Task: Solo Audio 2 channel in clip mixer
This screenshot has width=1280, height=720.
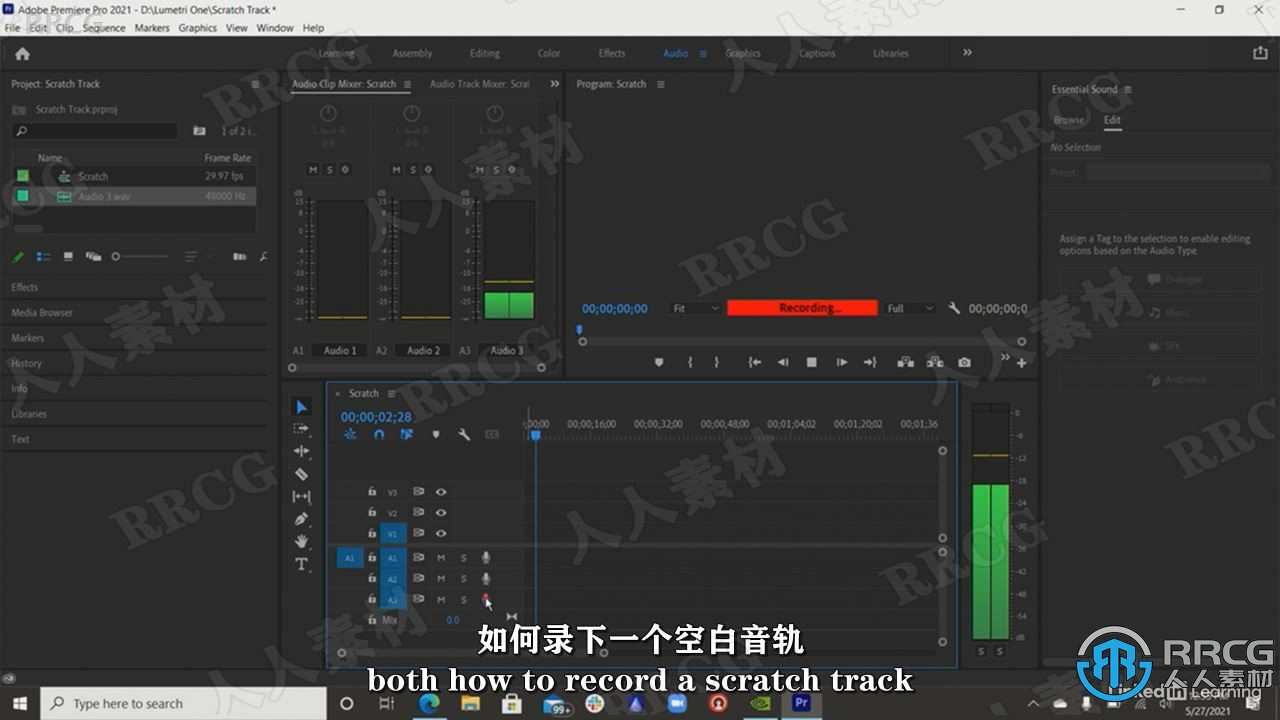Action: (413, 170)
